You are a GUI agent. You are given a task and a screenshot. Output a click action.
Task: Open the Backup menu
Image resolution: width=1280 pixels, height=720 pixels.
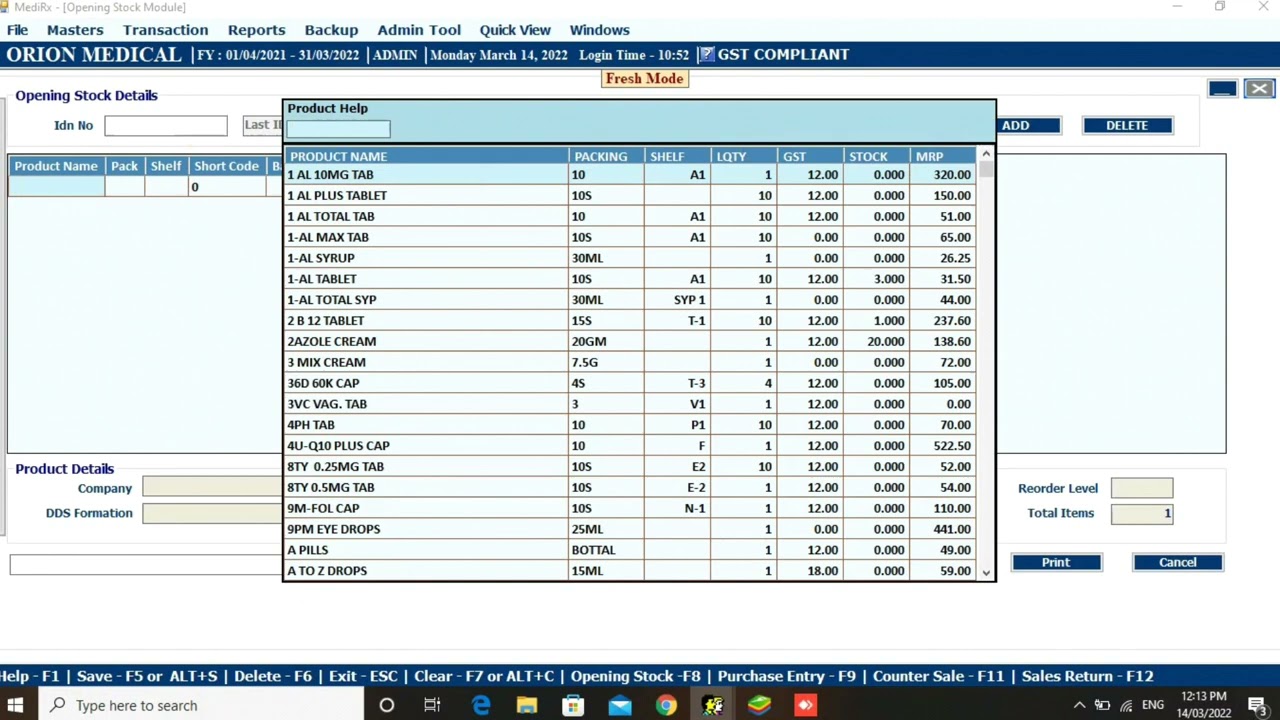coord(331,30)
